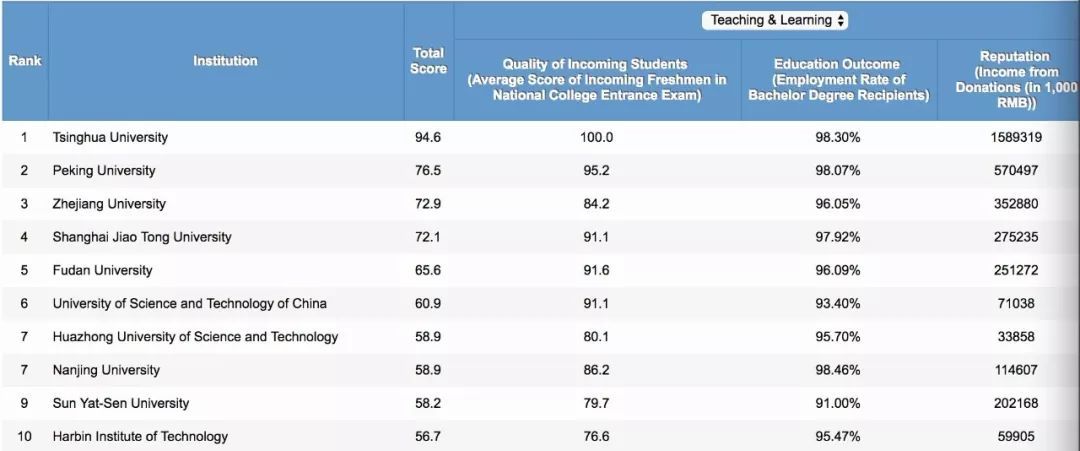Click the Rank column header

pyautogui.click(x=24, y=61)
